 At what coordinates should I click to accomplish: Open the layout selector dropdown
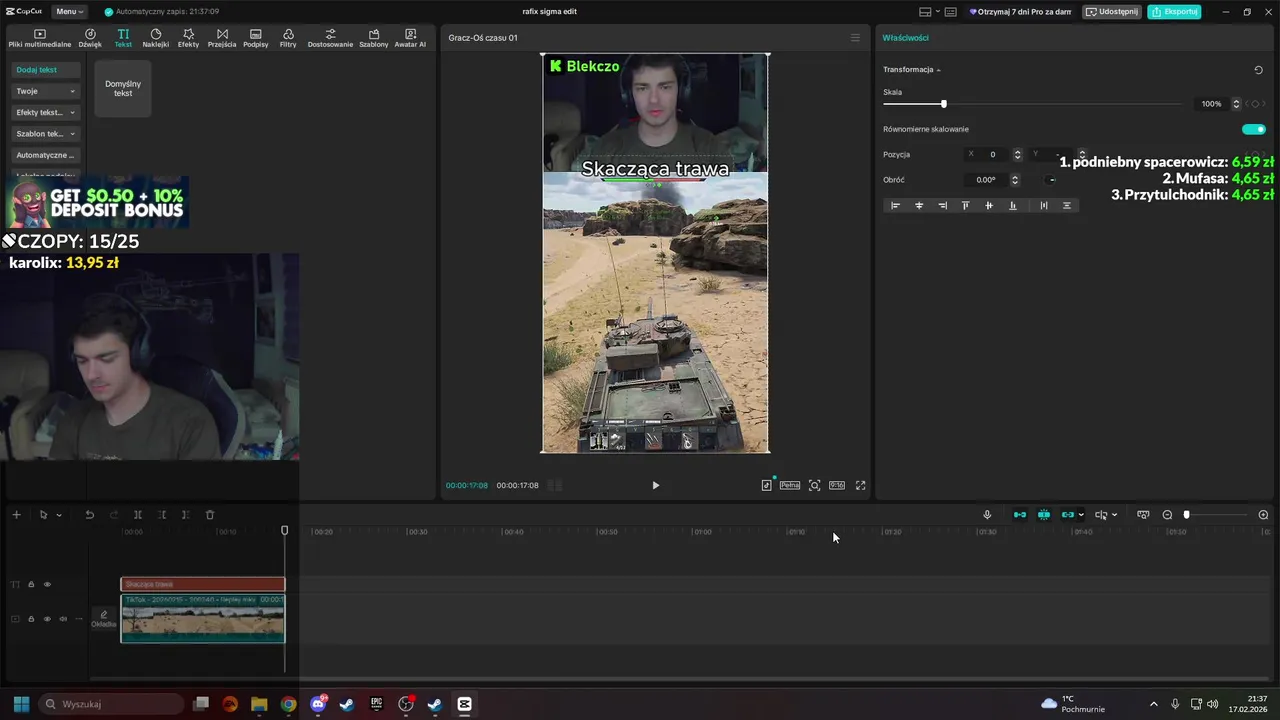[x=929, y=11]
